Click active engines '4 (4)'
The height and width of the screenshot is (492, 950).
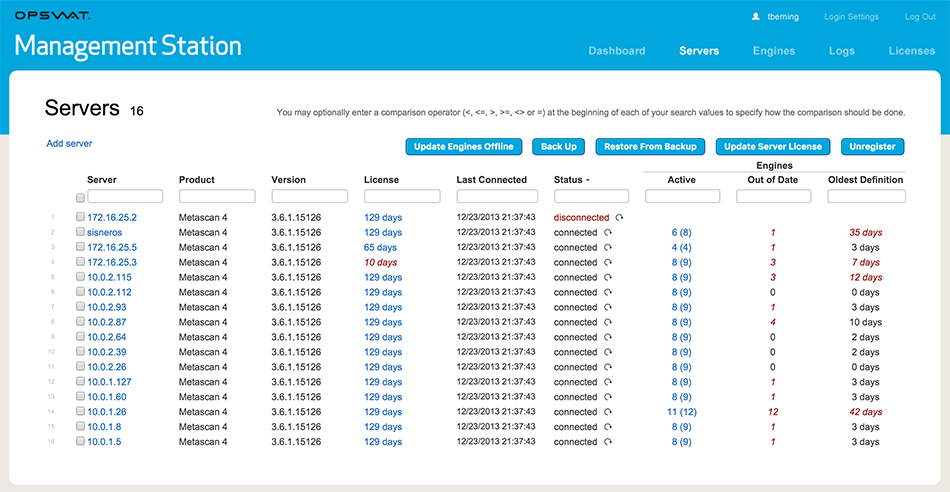pyautogui.click(x=681, y=247)
